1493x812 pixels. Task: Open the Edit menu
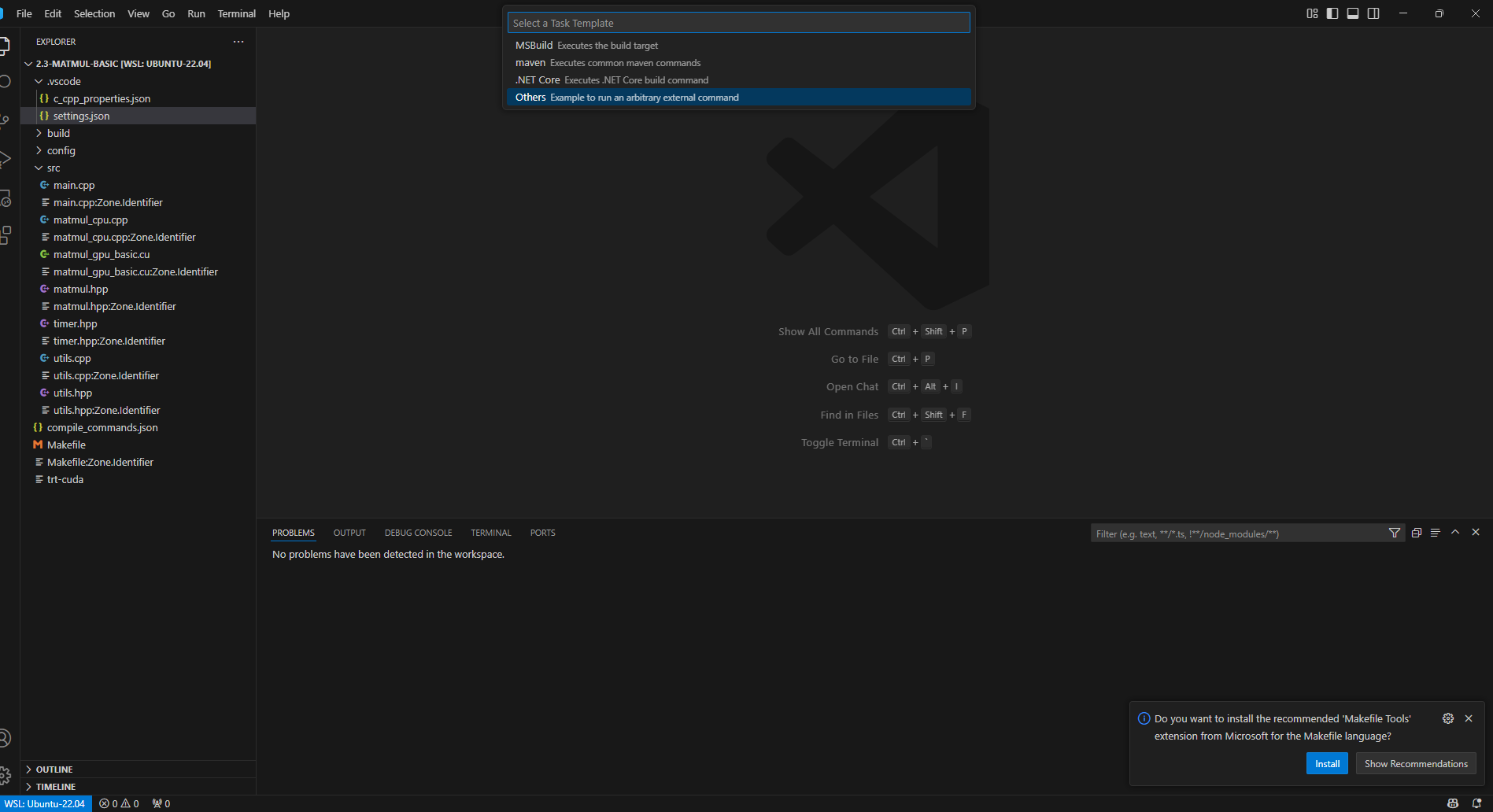pyautogui.click(x=53, y=13)
